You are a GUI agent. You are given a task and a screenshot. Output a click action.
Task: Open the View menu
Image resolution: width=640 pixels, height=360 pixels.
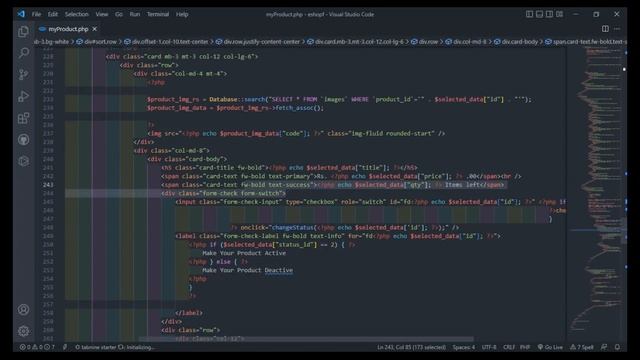point(102,14)
